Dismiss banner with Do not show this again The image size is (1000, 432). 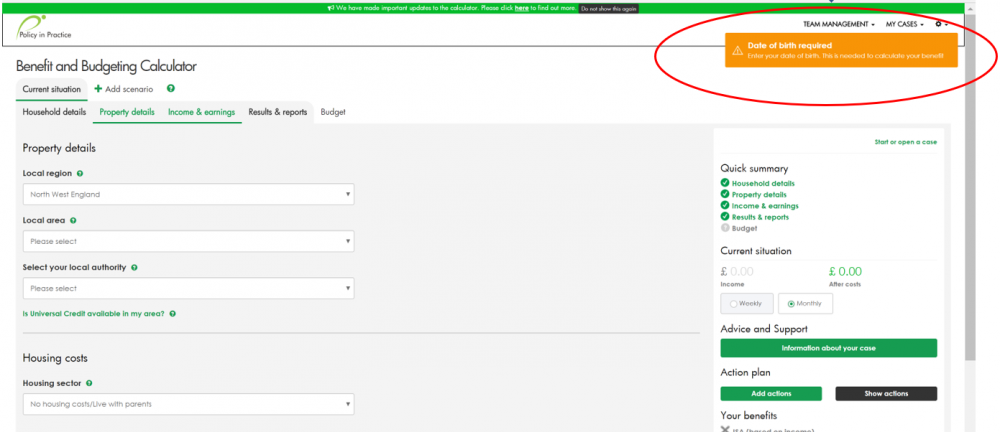pyautogui.click(x=608, y=8)
